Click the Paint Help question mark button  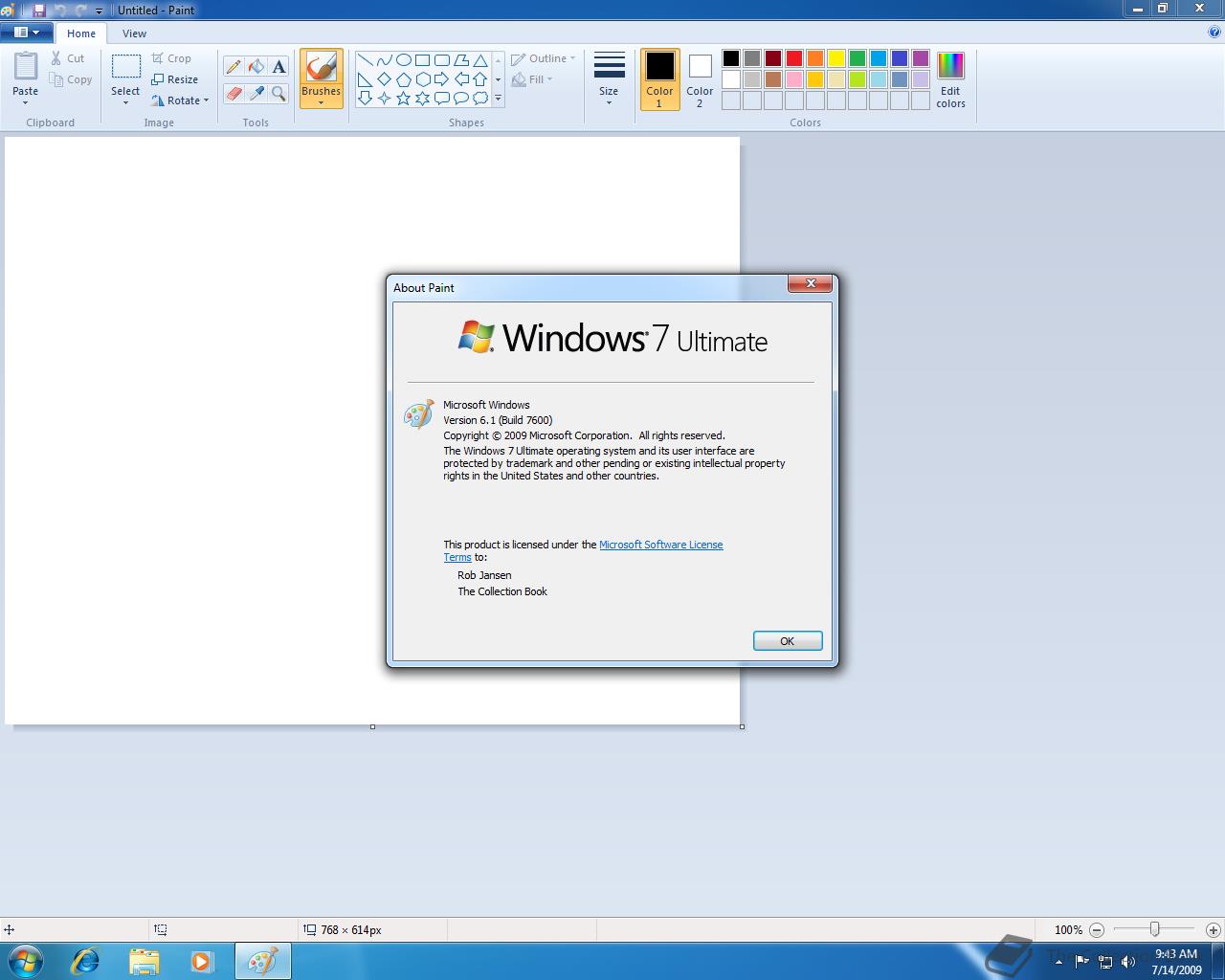(x=1214, y=32)
